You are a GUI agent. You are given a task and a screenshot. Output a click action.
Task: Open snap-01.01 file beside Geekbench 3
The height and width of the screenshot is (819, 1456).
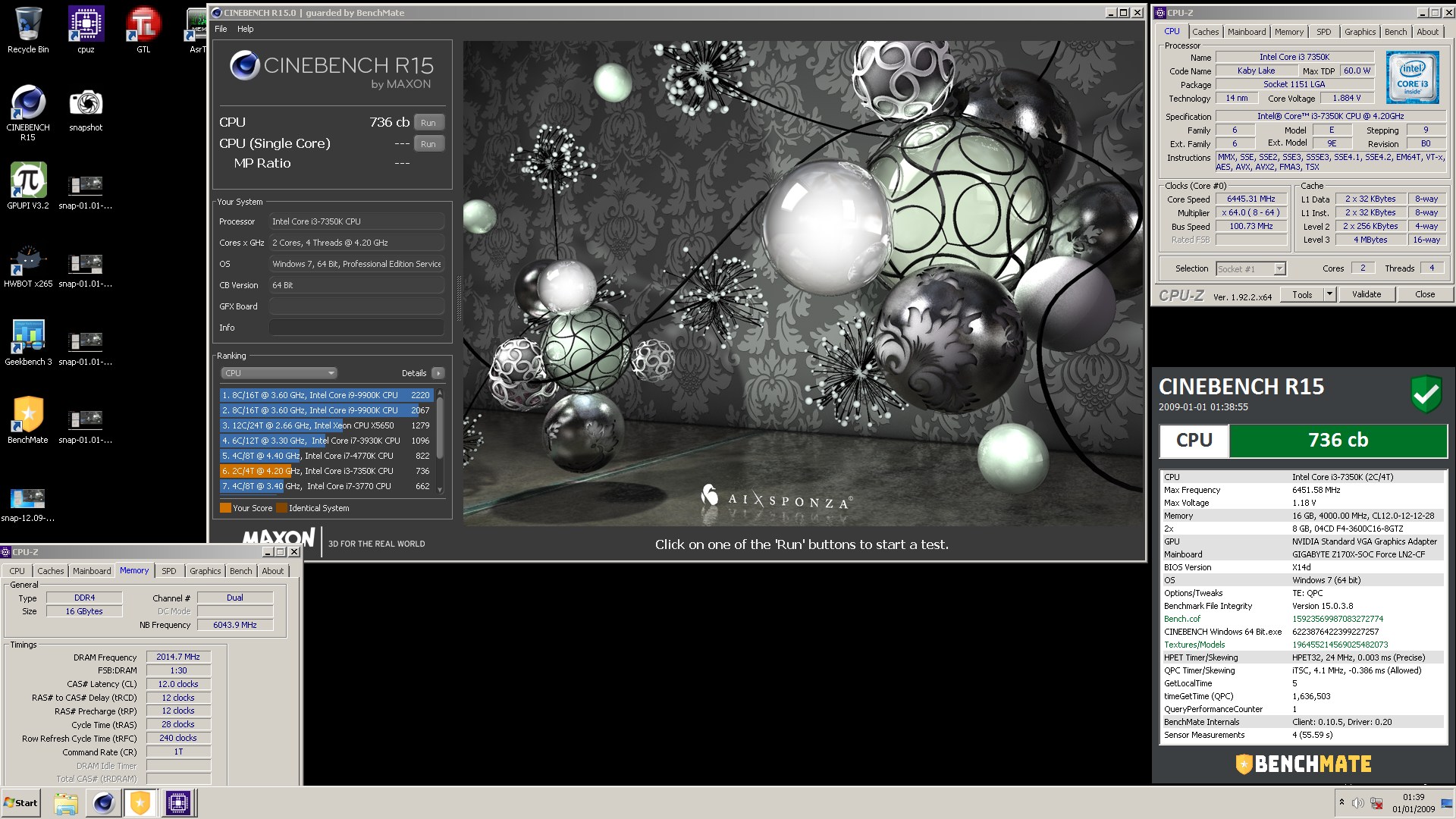click(86, 350)
